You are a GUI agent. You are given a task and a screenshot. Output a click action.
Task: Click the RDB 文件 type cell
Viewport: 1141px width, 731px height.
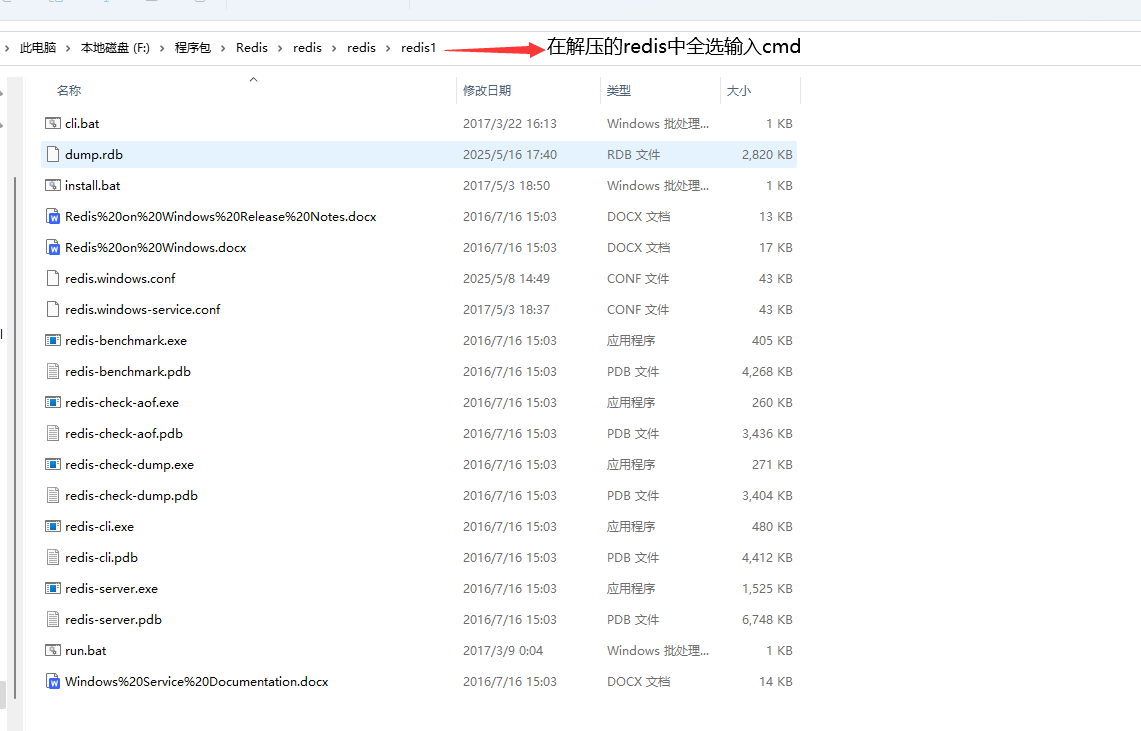(633, 154)
